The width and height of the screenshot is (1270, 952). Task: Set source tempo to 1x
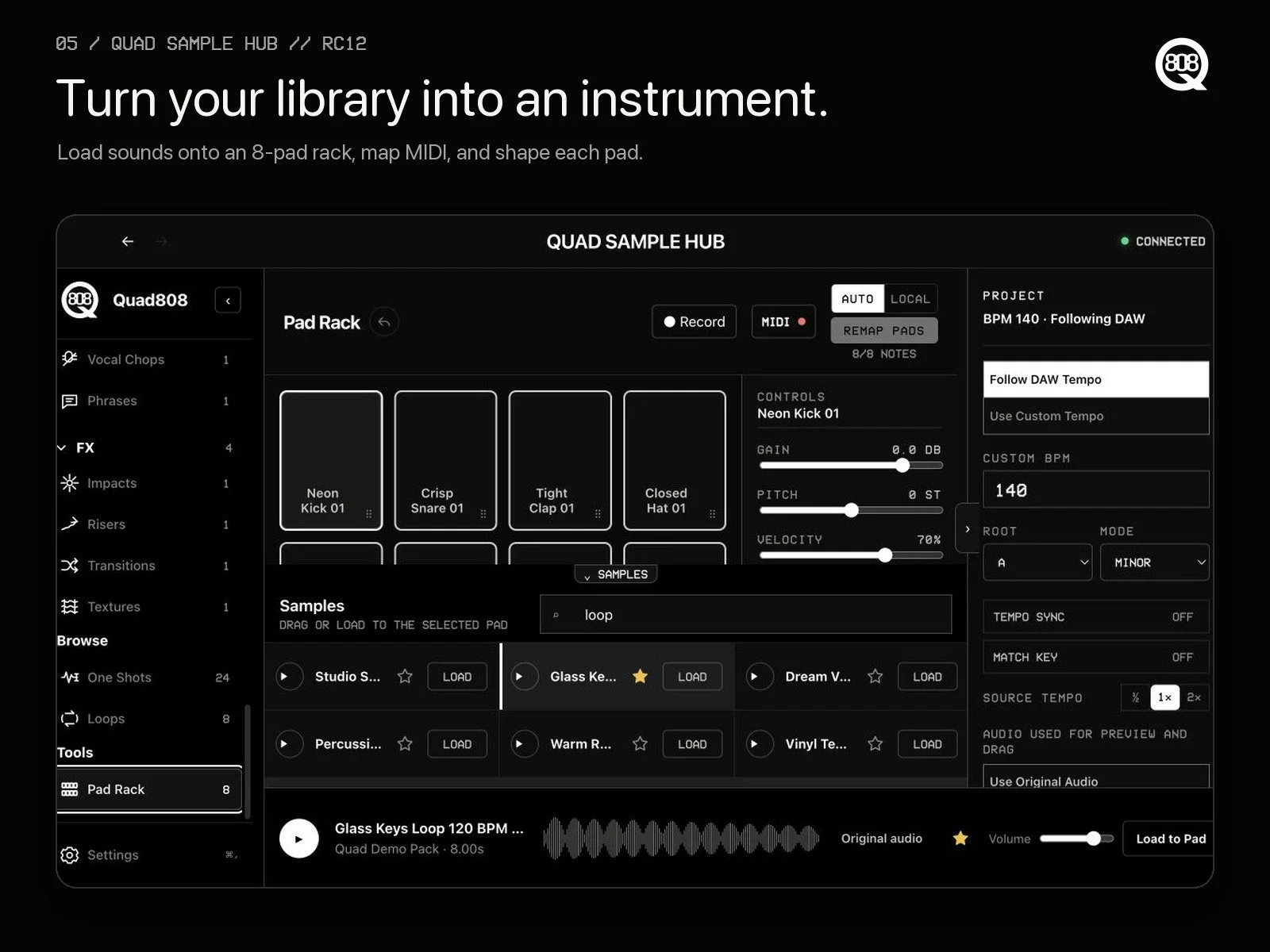(x=1164, y=697)
